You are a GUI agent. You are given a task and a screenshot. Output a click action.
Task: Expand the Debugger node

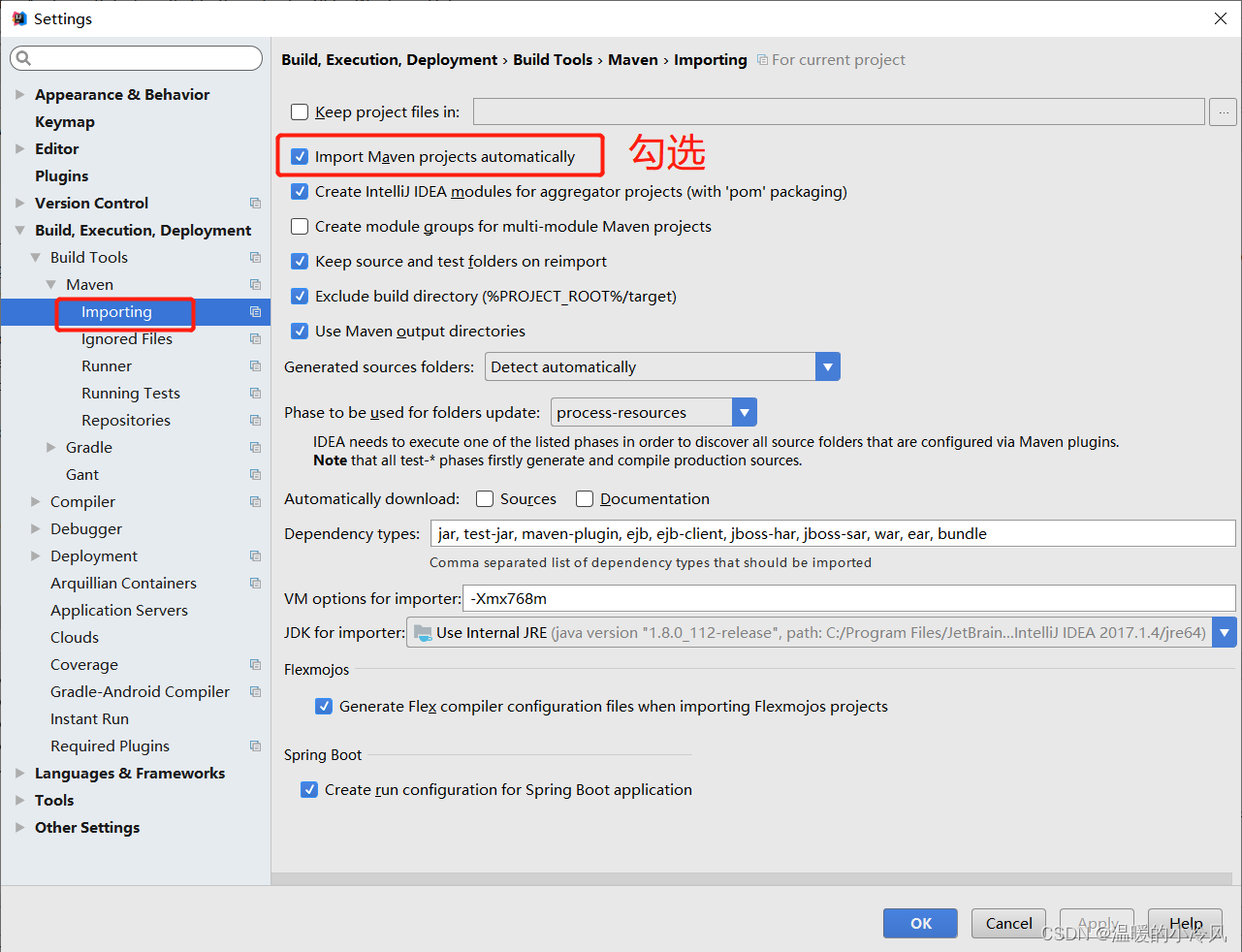[35, 528]
